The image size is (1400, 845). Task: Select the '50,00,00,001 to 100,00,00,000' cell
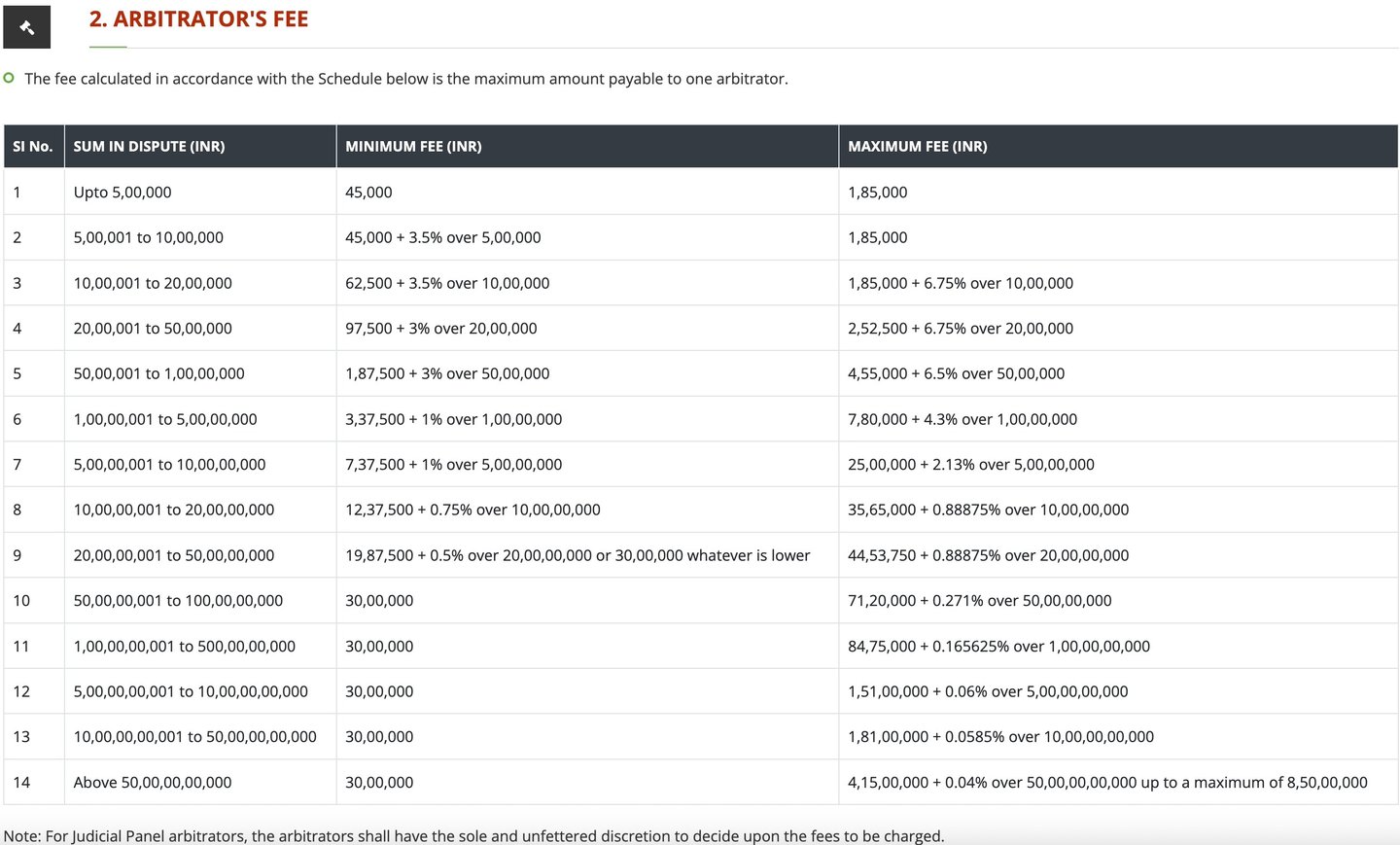(200, 600)
